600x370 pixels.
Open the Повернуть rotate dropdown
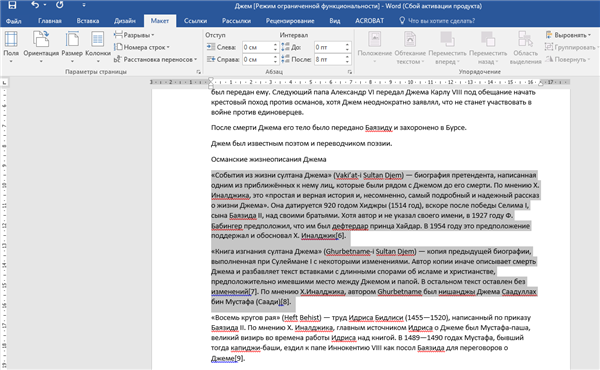pos(568,59)
